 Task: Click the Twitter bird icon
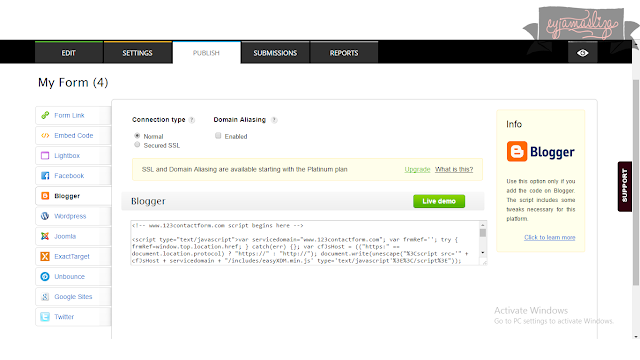[x=45, y=317]
